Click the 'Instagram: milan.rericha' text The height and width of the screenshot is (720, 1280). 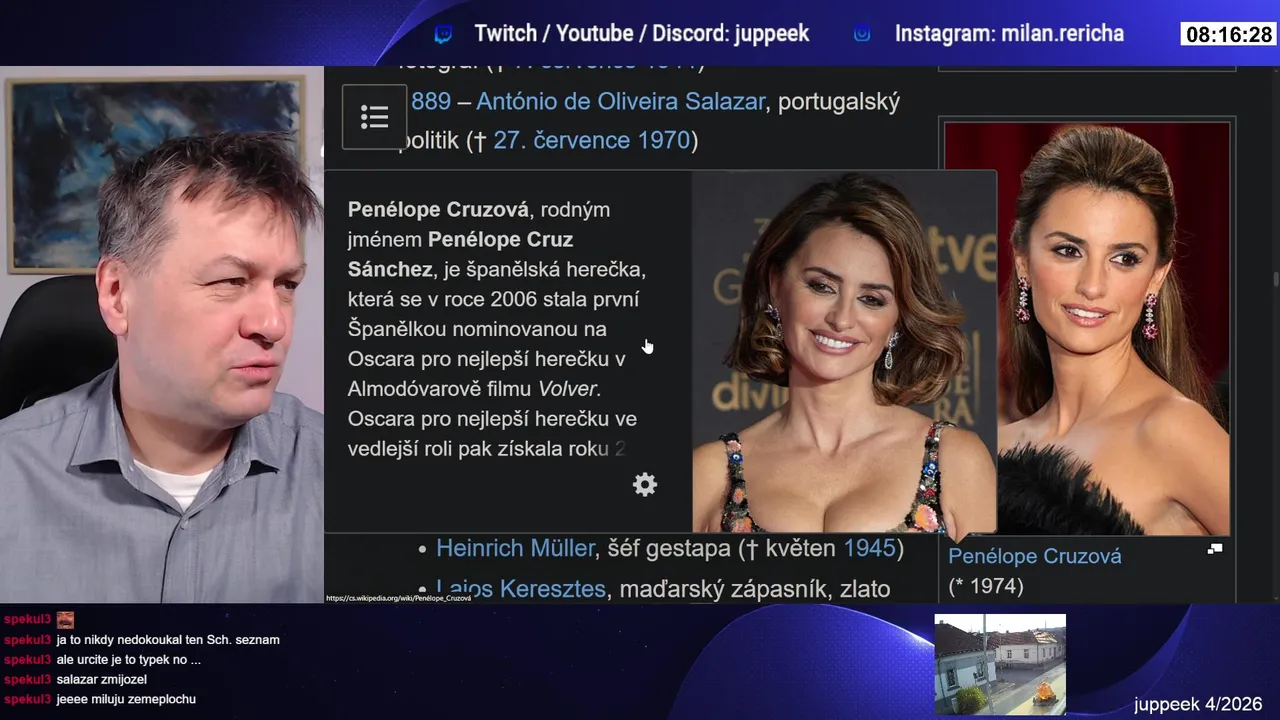1009,34
